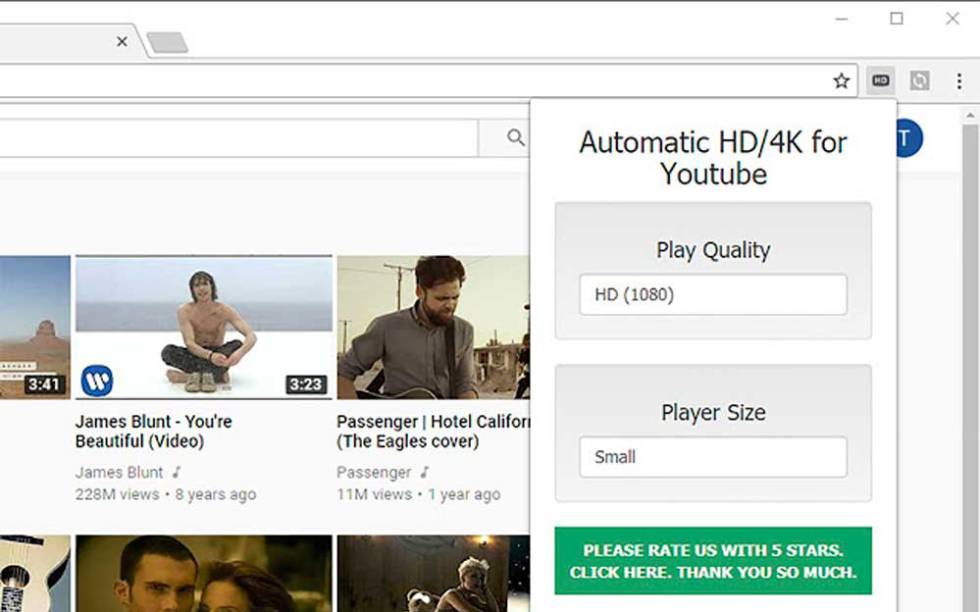Click the 'Automatic HD/4K for Youtube' heading
The image size is (980, 612).
click(713, 158)
